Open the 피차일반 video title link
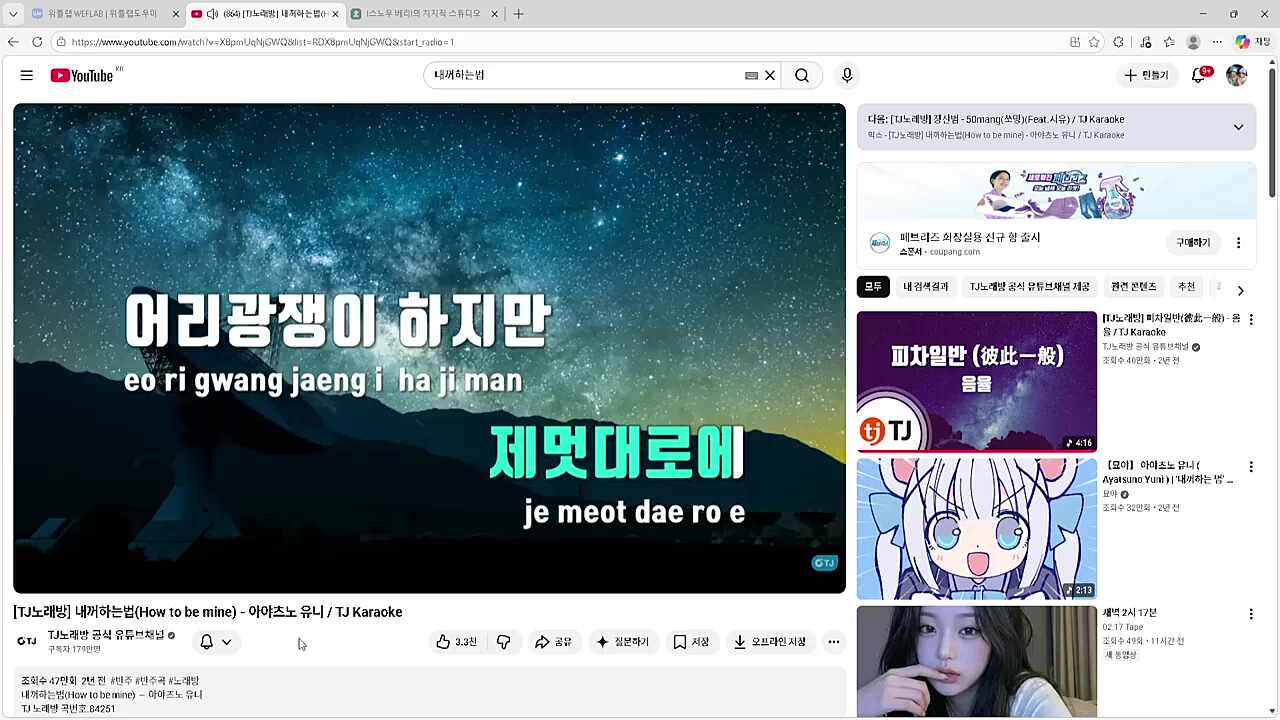 tap(1171, 325)
